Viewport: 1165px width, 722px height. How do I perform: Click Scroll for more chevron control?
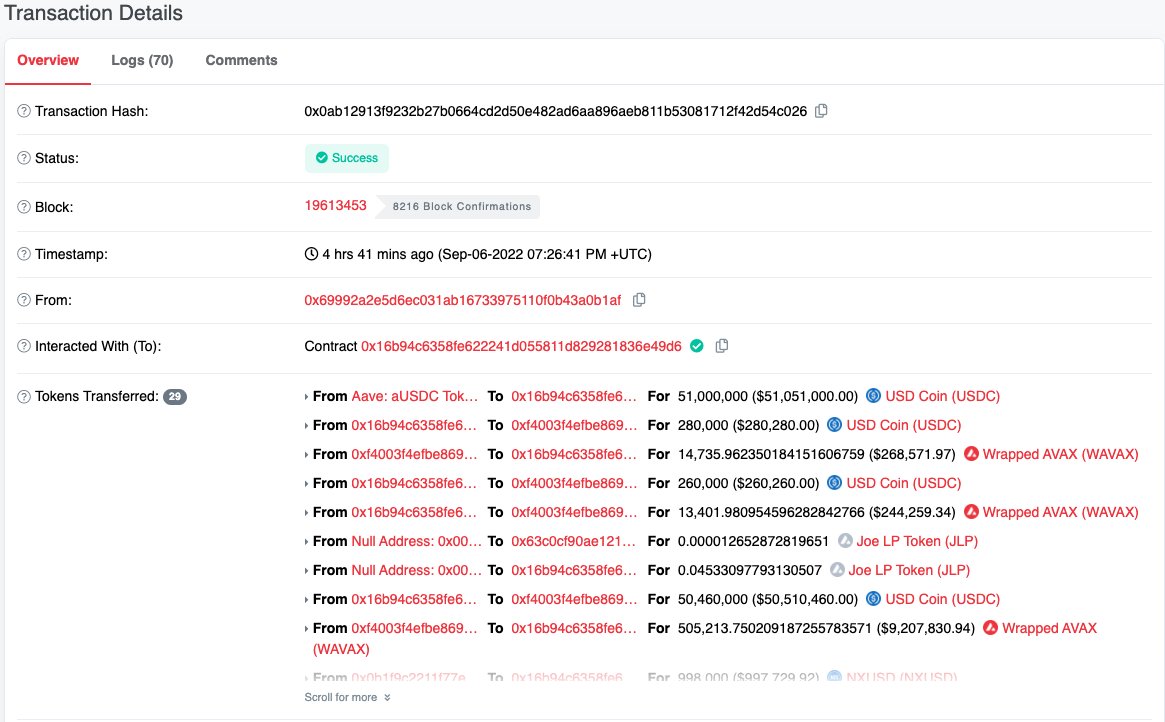(347, 697)
